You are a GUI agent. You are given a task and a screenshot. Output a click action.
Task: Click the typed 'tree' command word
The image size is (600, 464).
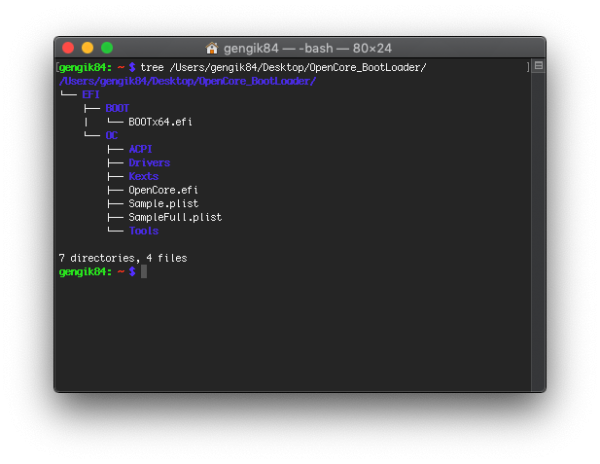click(152, 67)
